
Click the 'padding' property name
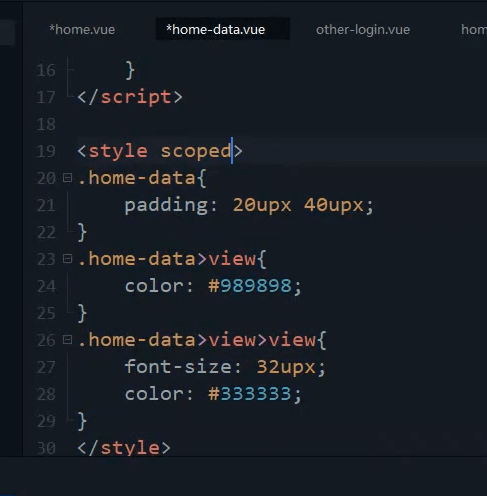pyautogui.click(x=166, y=205)
